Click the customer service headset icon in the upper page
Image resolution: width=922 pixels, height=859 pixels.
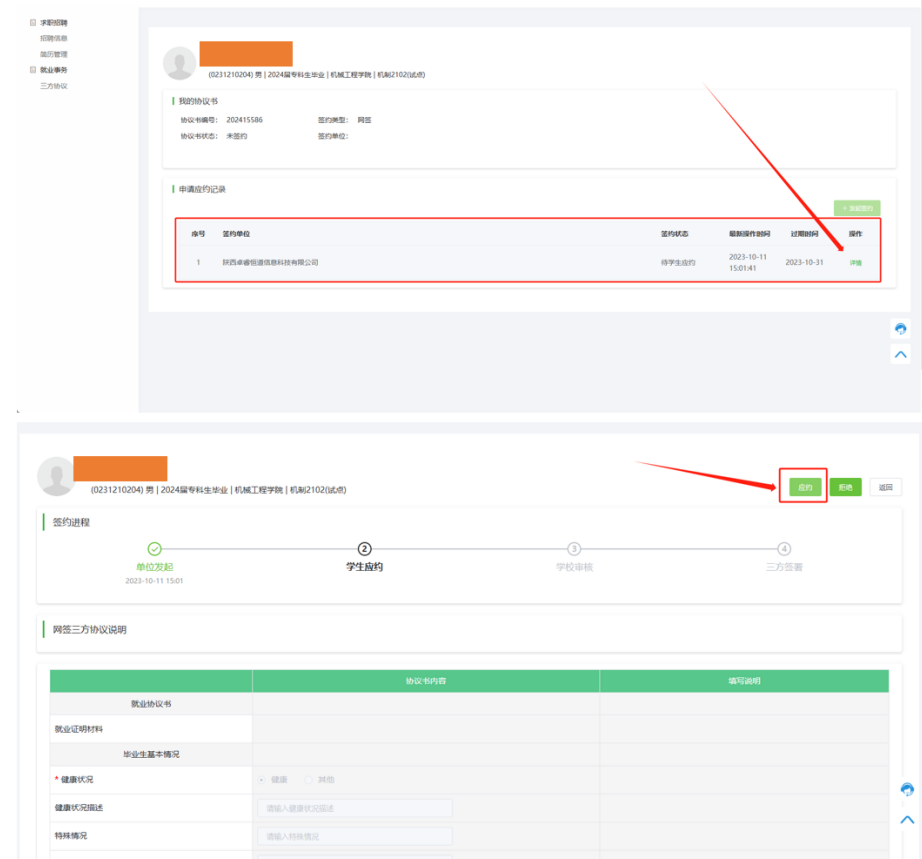point(900,329)
